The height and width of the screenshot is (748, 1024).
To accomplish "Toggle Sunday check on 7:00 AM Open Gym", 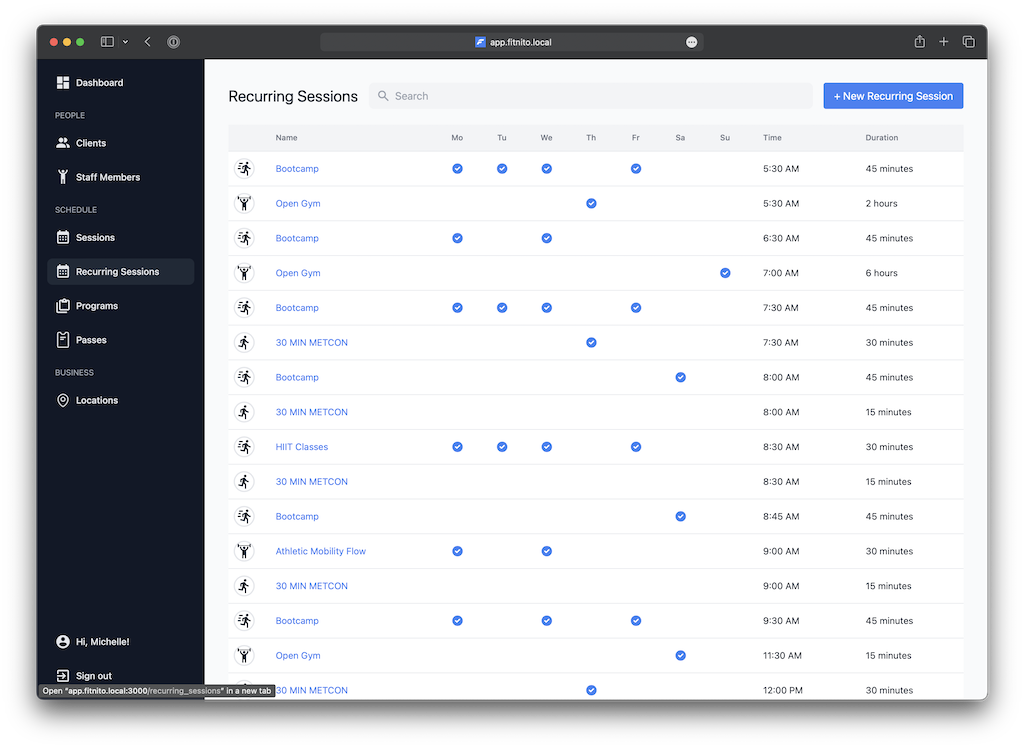I will coord(725,273).
